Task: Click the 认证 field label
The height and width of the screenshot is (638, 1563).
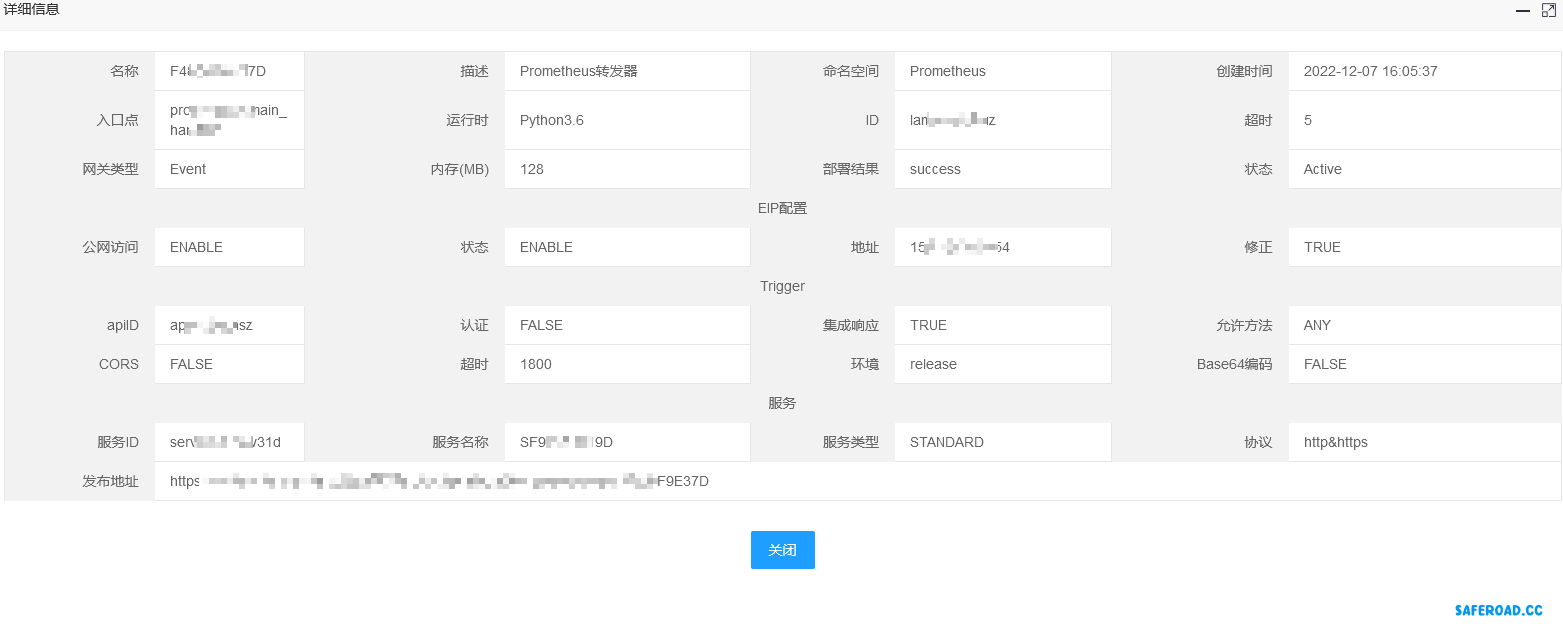Action: click(474, 325)
